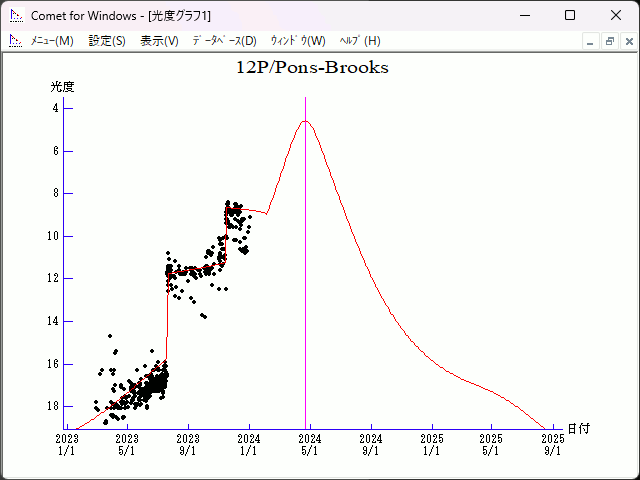640x480 pixels.
Task: Minimize the inner 光度グラフ1 child window
Action: (x=590, y=41)
